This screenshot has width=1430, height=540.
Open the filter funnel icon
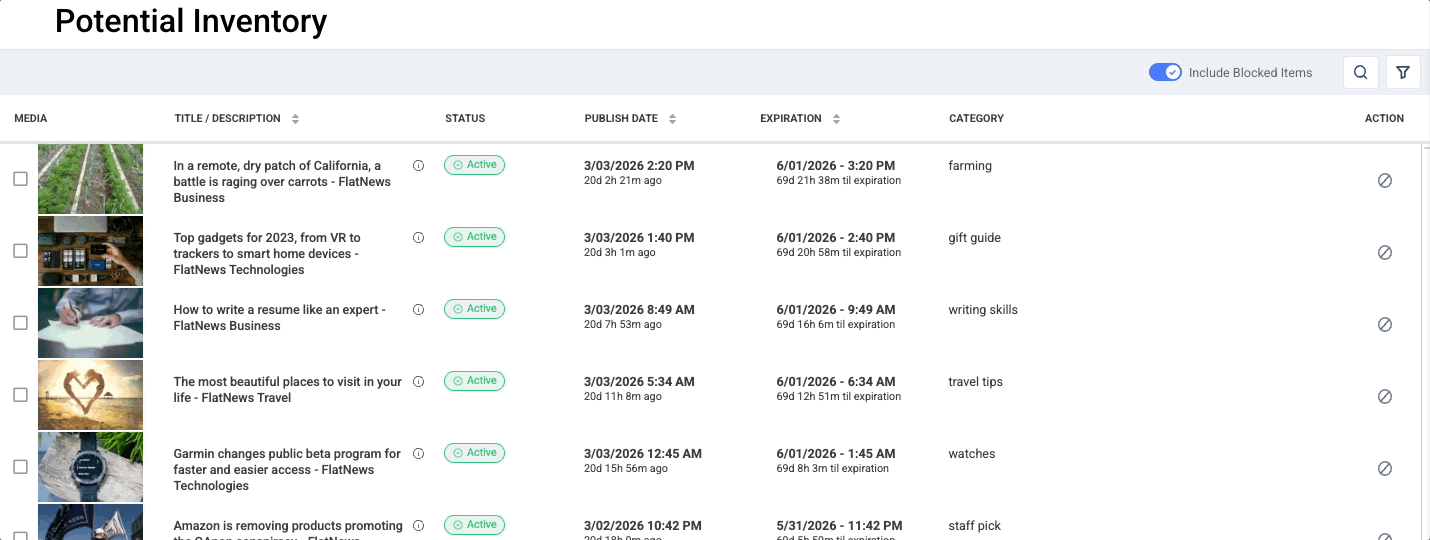click(x=1403, y=72)
